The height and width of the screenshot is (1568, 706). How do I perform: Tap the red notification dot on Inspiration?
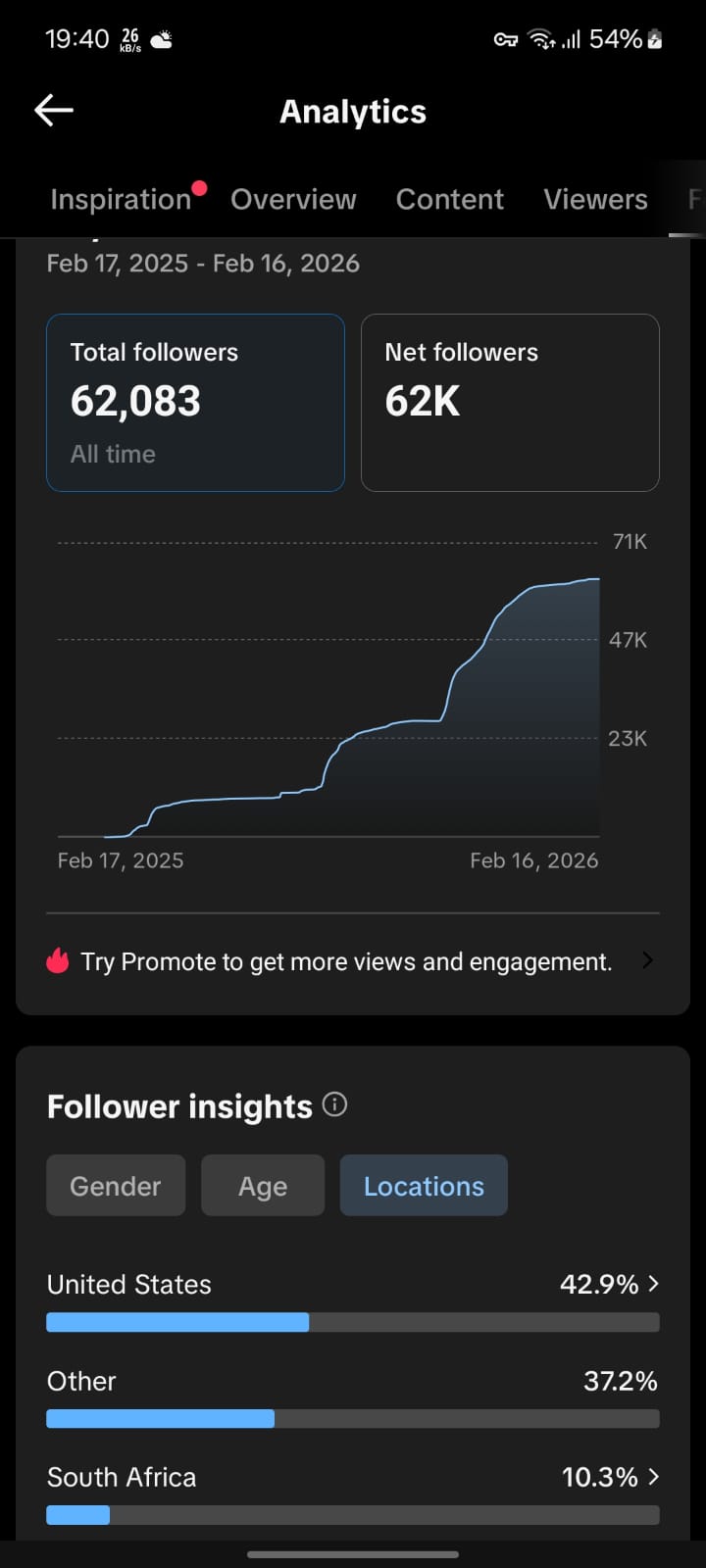click(x=200, y=187)
